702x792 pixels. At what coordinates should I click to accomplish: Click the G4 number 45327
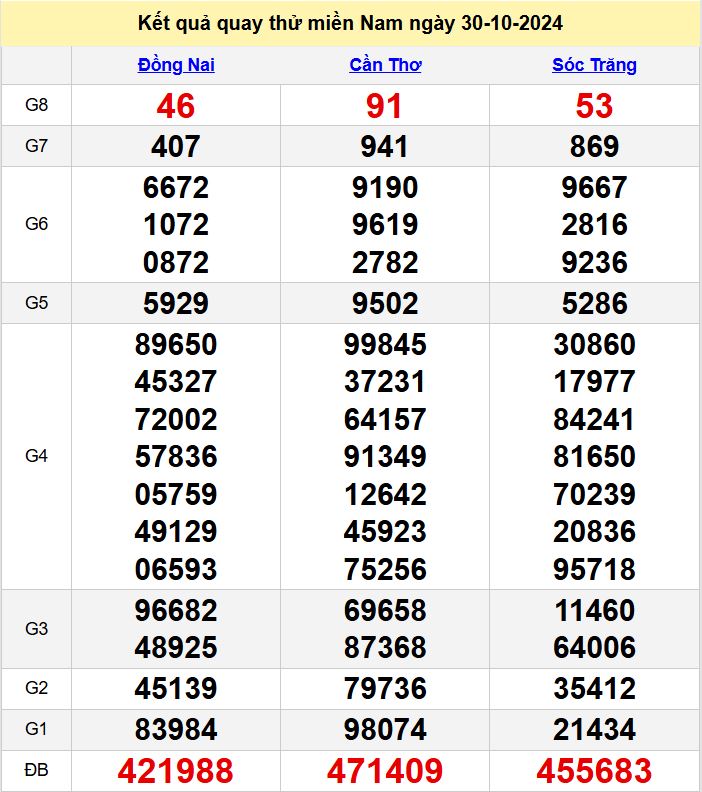176,382
